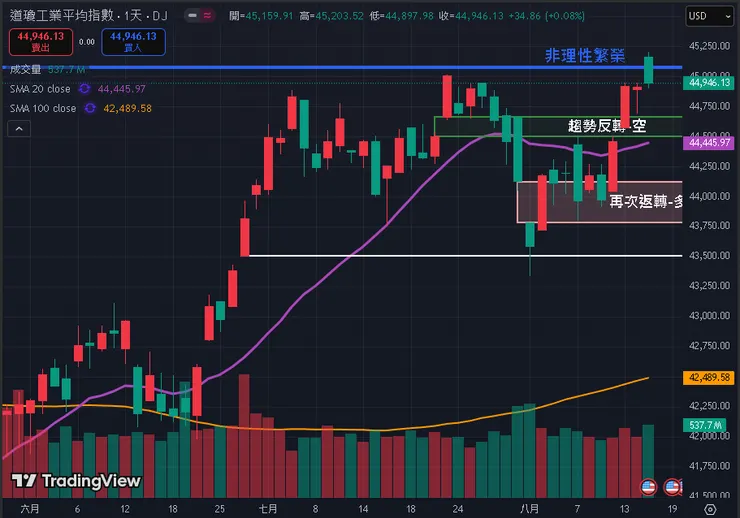The width and height of the screenshot is (740, 518).
Task: Click the first US flag event marker
Action: [648, 487]
